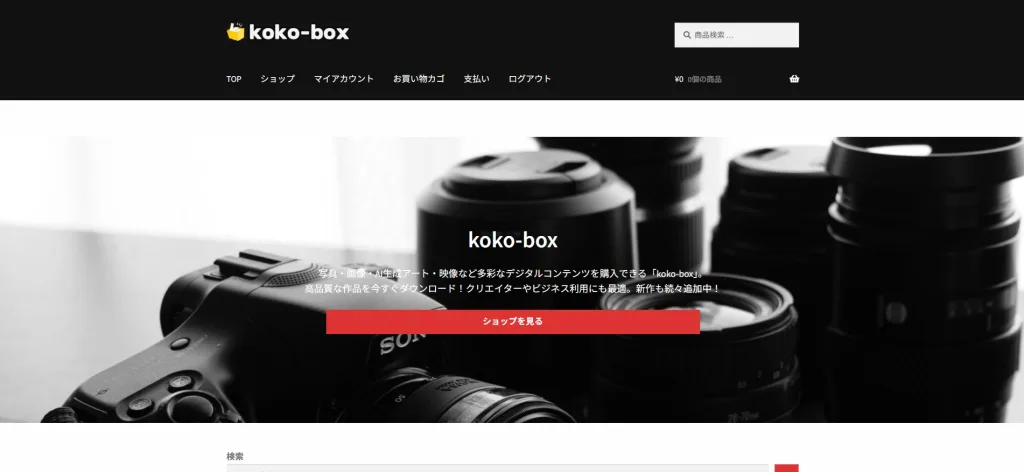Image resolution: width=1024 pixels, height=472 pixels.
Task: Go to the TOP menu item
Action: coord(234,79)
